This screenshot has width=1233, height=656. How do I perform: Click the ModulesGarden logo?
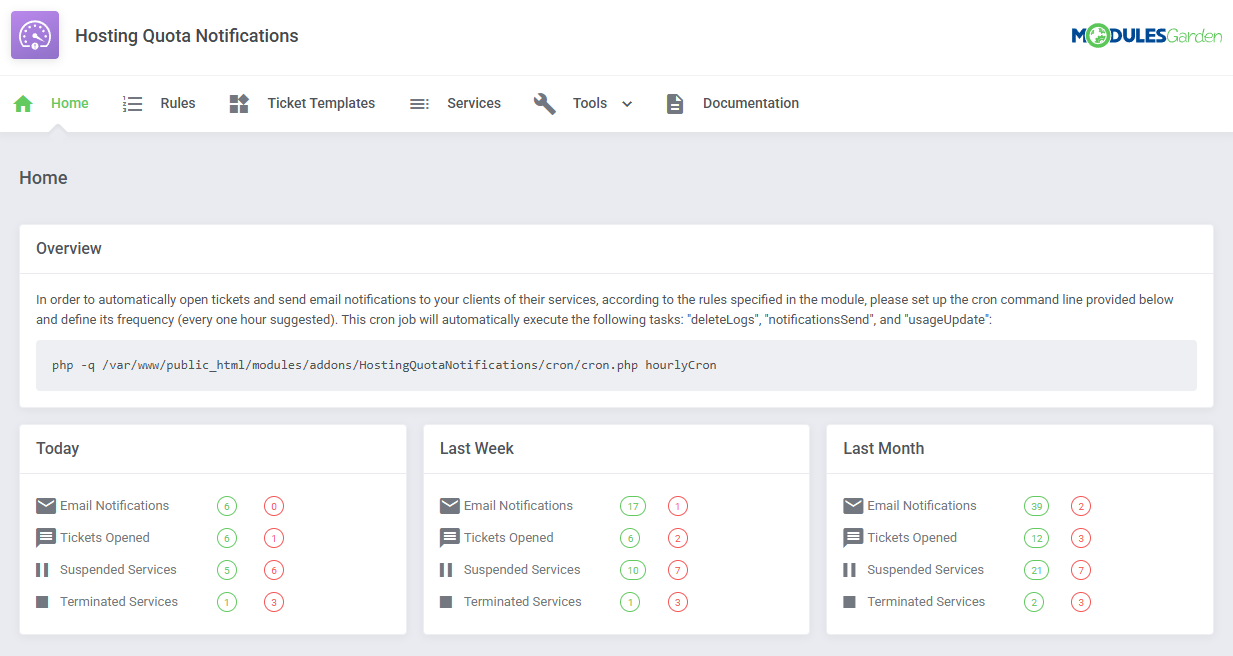(1146, 36)
